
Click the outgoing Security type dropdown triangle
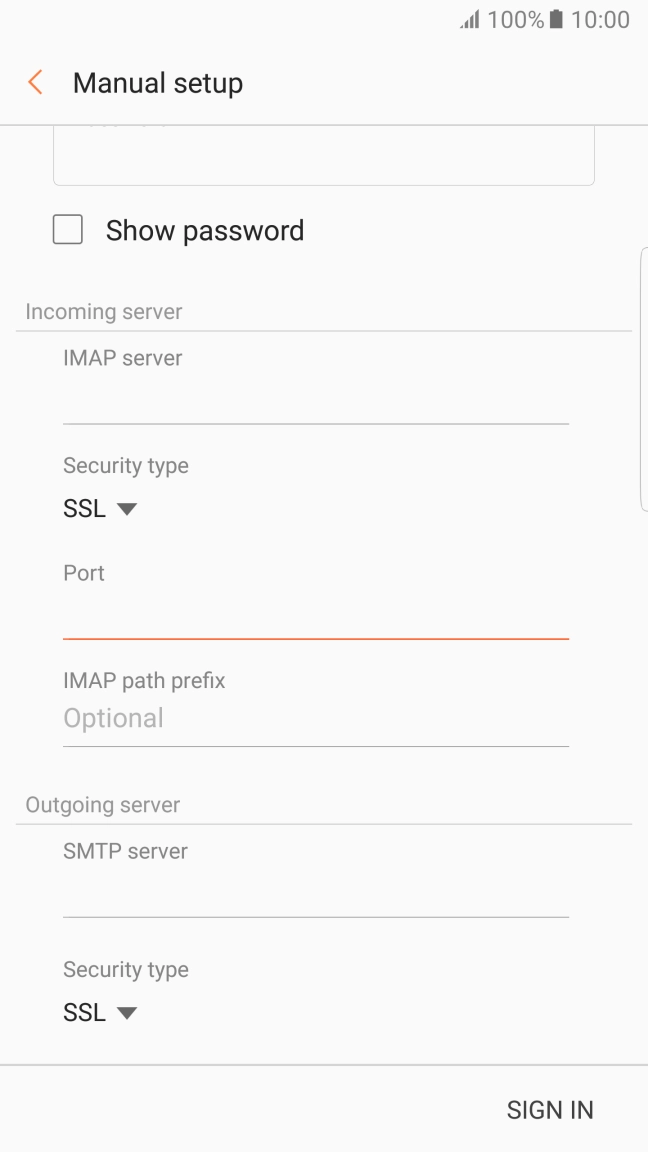point(127,1013)
